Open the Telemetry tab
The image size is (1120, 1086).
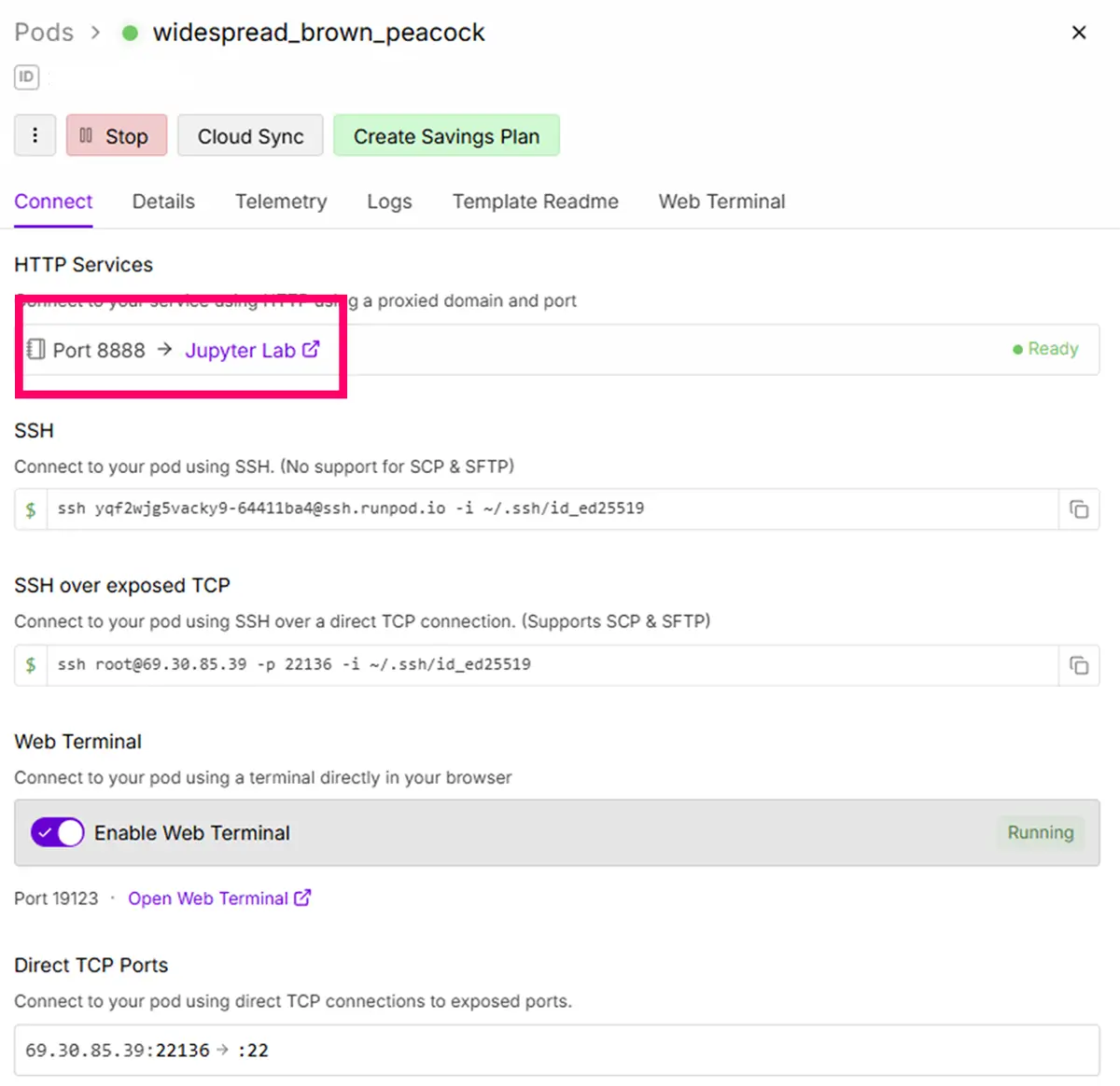point(281,202)
